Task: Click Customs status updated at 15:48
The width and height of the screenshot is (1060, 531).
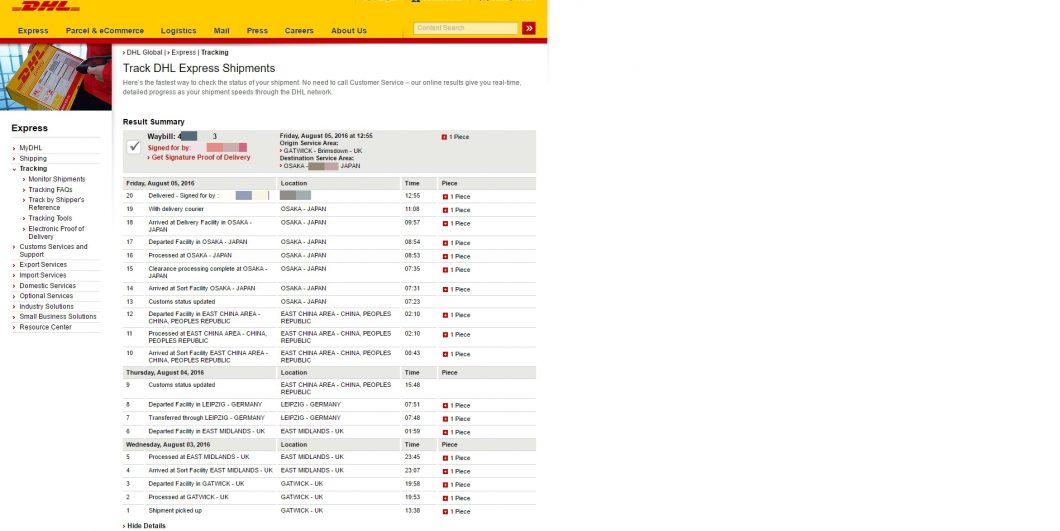Action: tap(182, 385)
